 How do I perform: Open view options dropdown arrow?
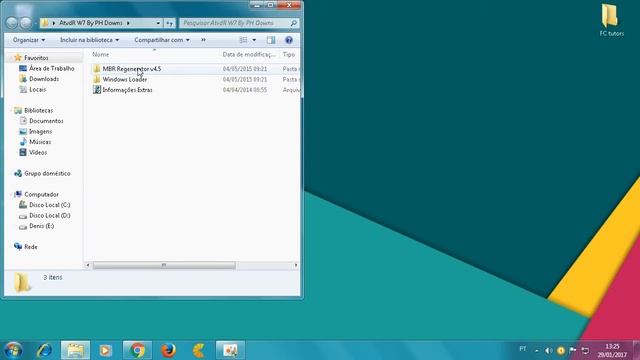point(254,40)
